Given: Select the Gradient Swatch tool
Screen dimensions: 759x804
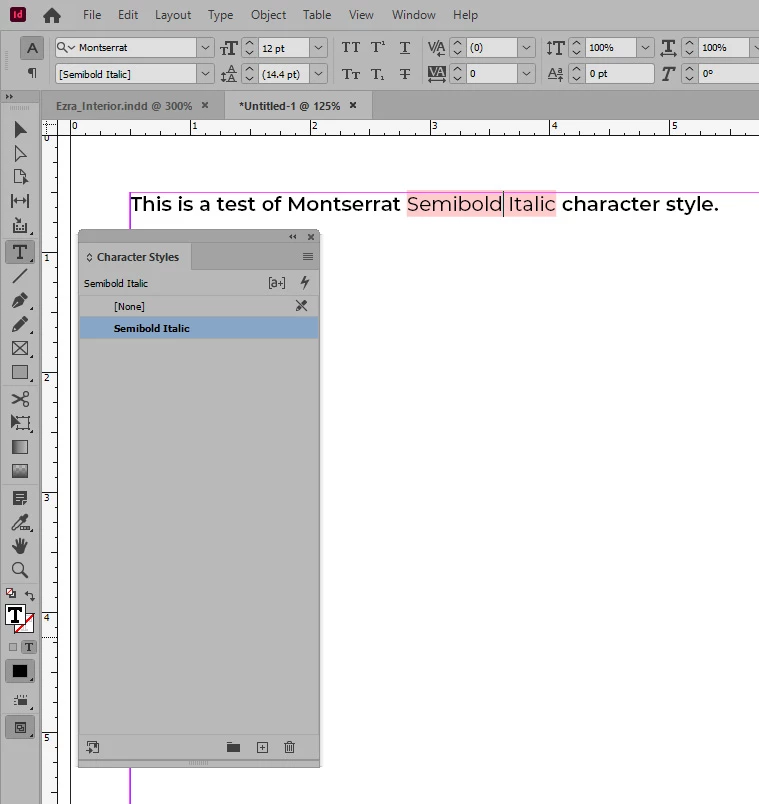Looking at the screenshot, I should [x=20, y=447].
